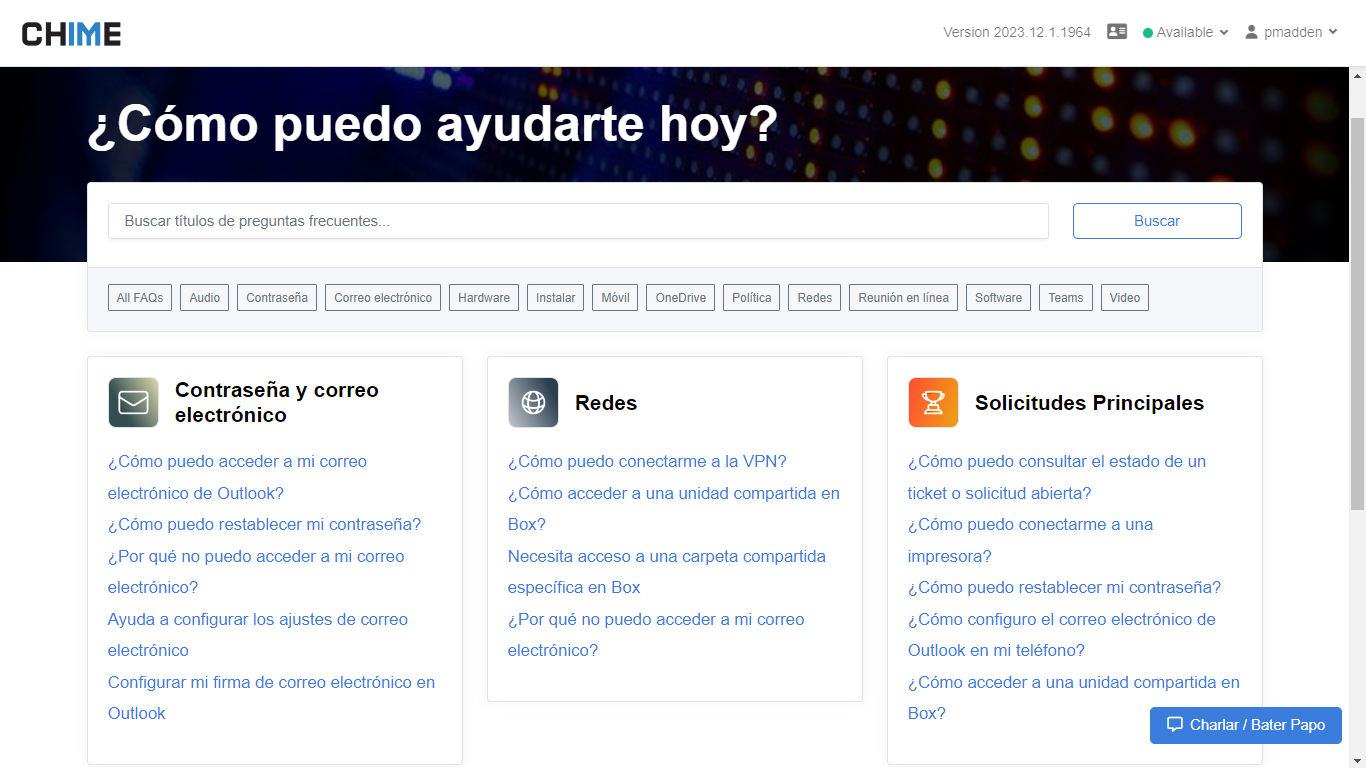Choose the OneDrive category tag
The height and width of the screenshot is (768, 1366).
[x=681, y=297]
